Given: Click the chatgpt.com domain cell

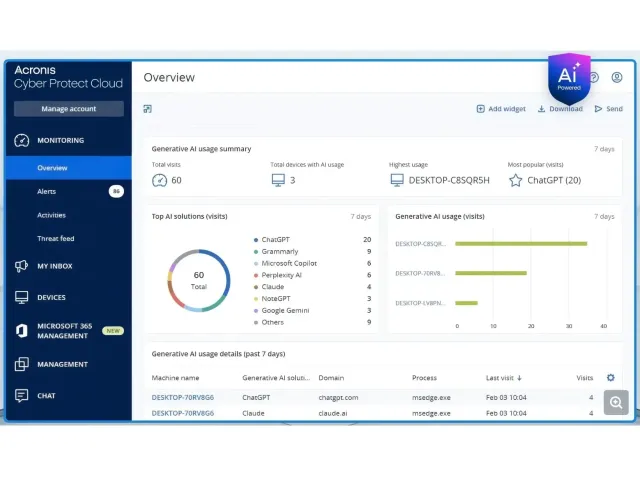Looking at the screenshot, I should [x=338, y=398].
